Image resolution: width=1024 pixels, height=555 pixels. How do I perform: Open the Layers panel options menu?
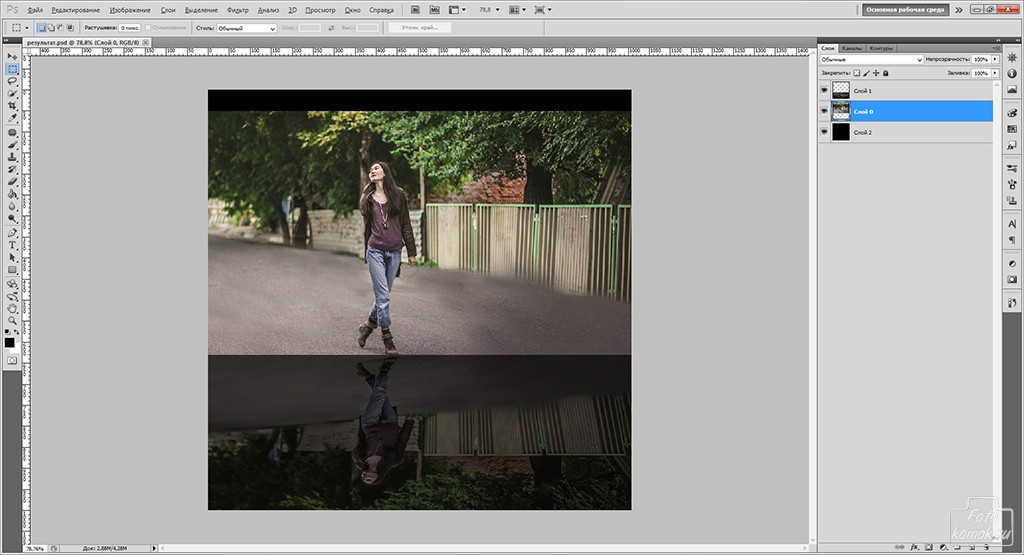[996, 48]
